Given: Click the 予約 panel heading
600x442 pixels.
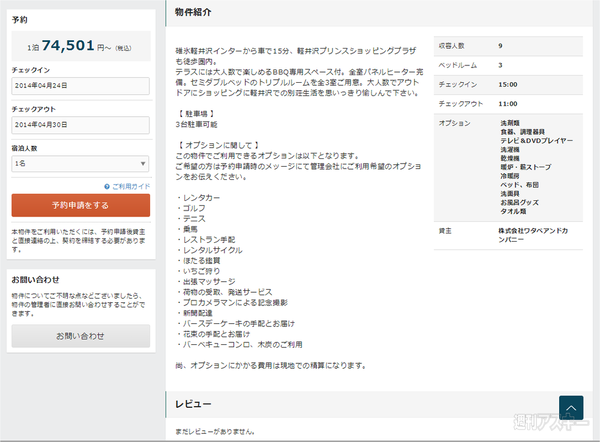Looking at the screenshot, I should pos(20,20).
